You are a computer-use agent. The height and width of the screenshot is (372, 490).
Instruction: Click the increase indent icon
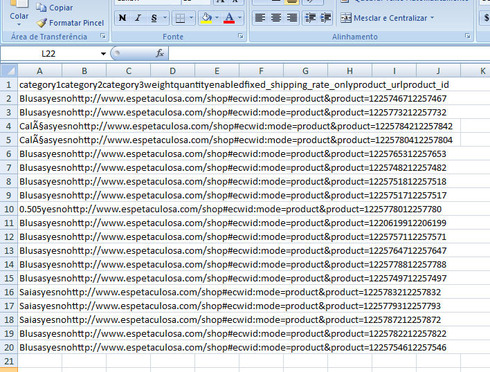click(x=326, y=18)
